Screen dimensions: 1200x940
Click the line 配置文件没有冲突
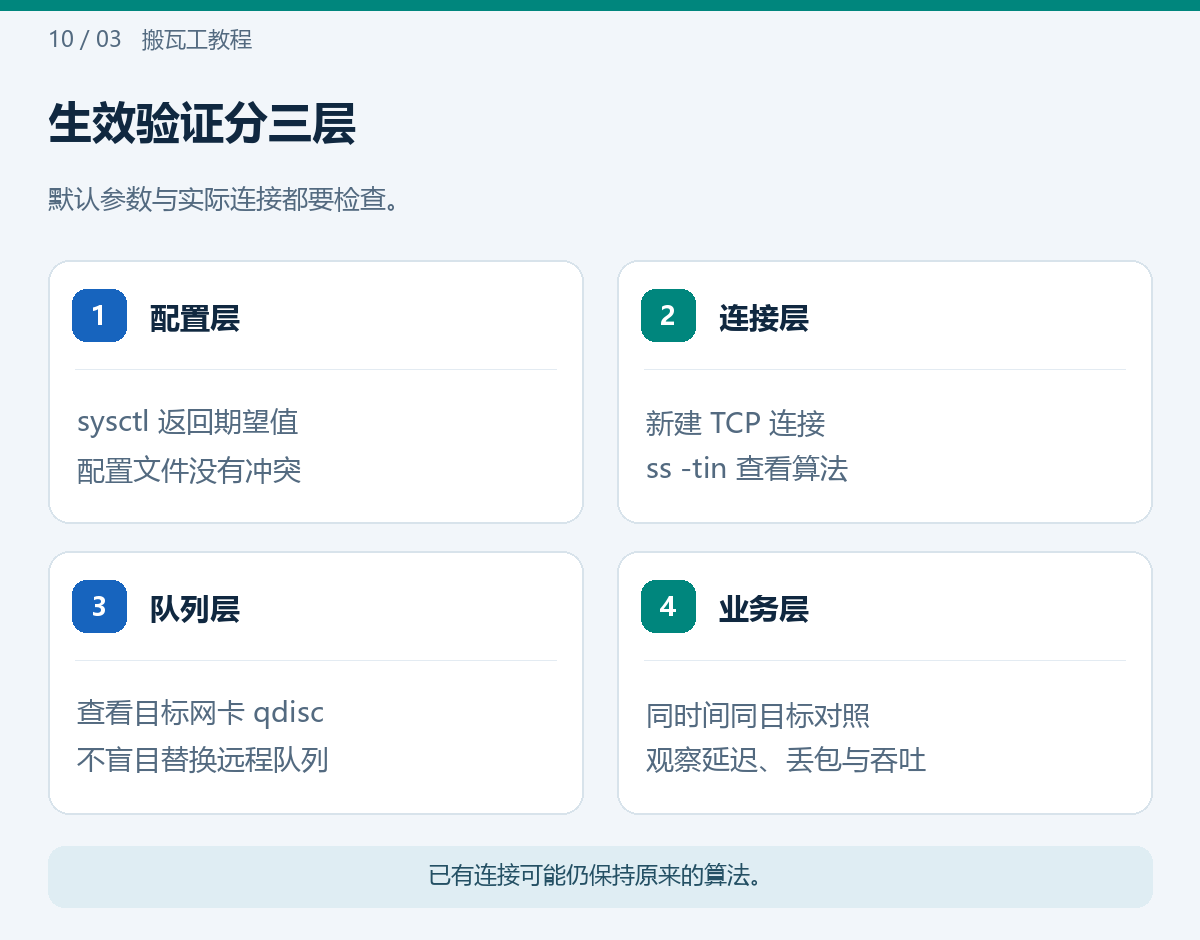coord(189,470)
